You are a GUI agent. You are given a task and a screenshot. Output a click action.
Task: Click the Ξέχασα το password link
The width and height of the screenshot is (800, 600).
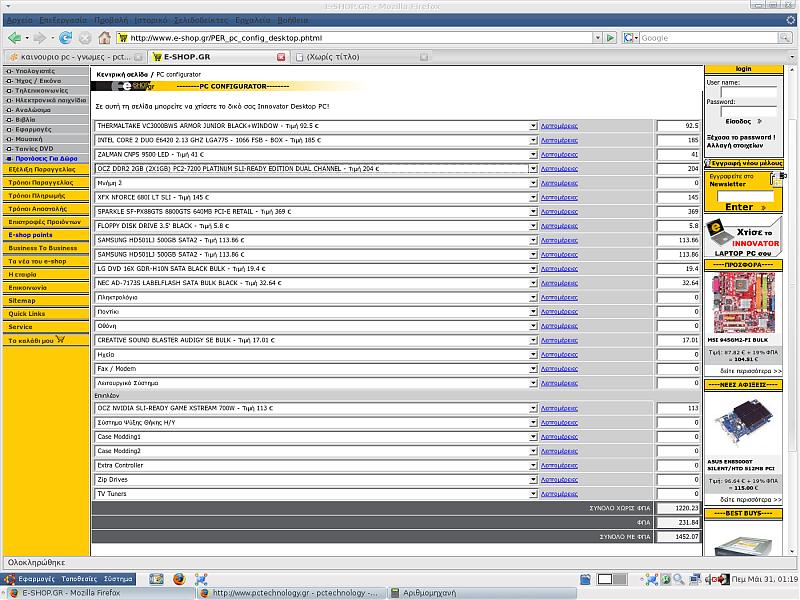point(741,138)
